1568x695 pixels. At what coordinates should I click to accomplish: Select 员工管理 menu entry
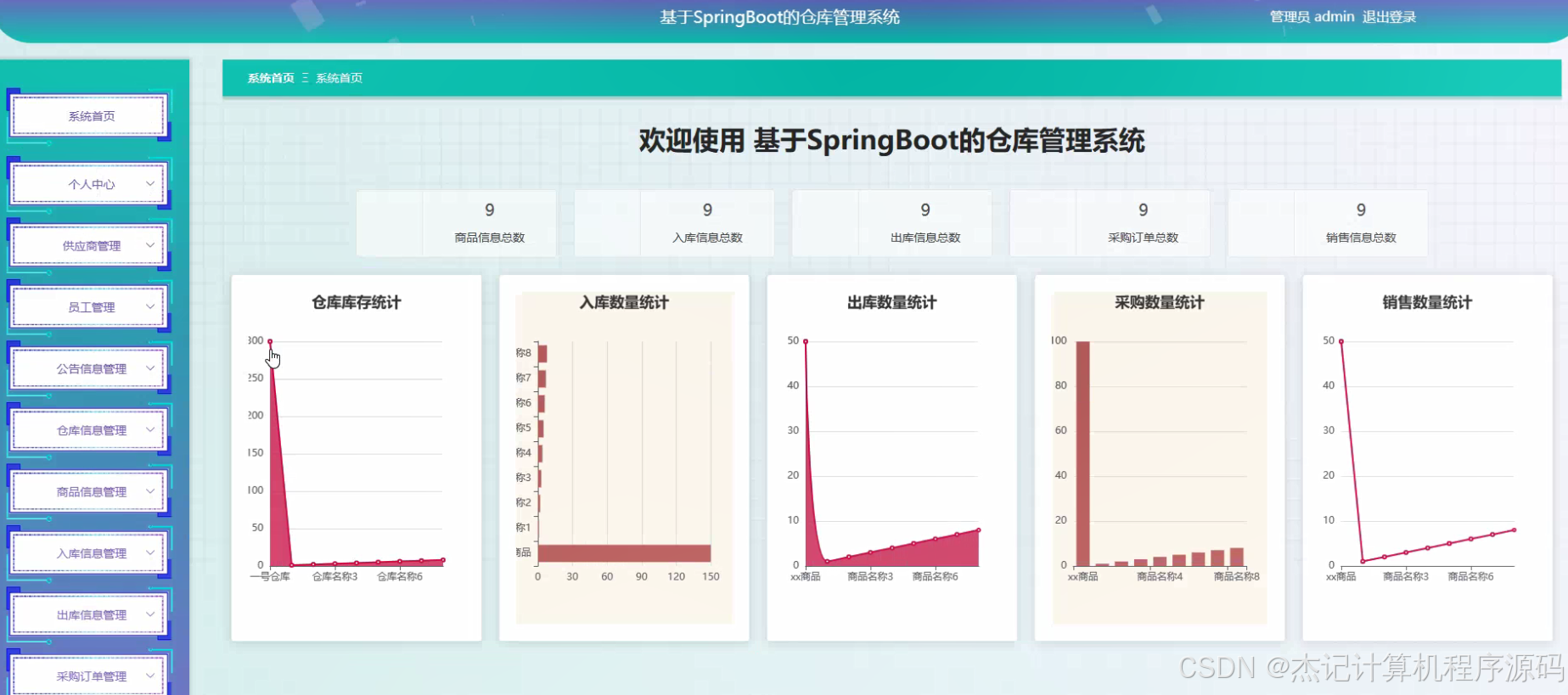click(89, 307)
